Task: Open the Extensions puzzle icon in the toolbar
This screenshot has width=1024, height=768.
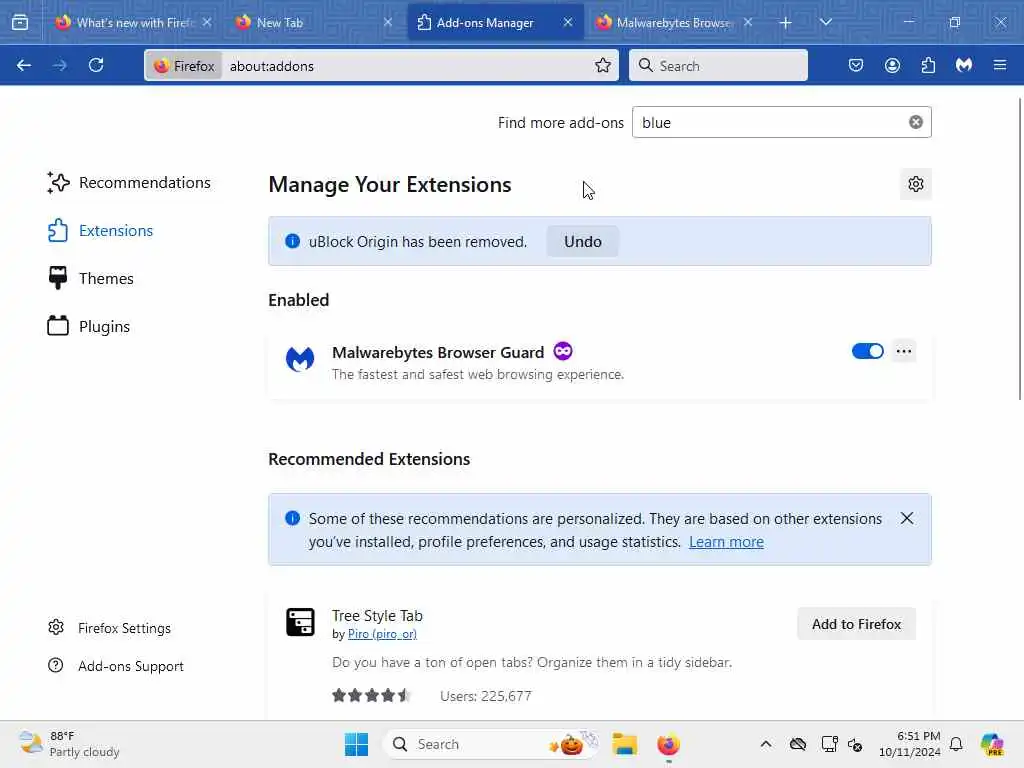Action: coord(928,65)
